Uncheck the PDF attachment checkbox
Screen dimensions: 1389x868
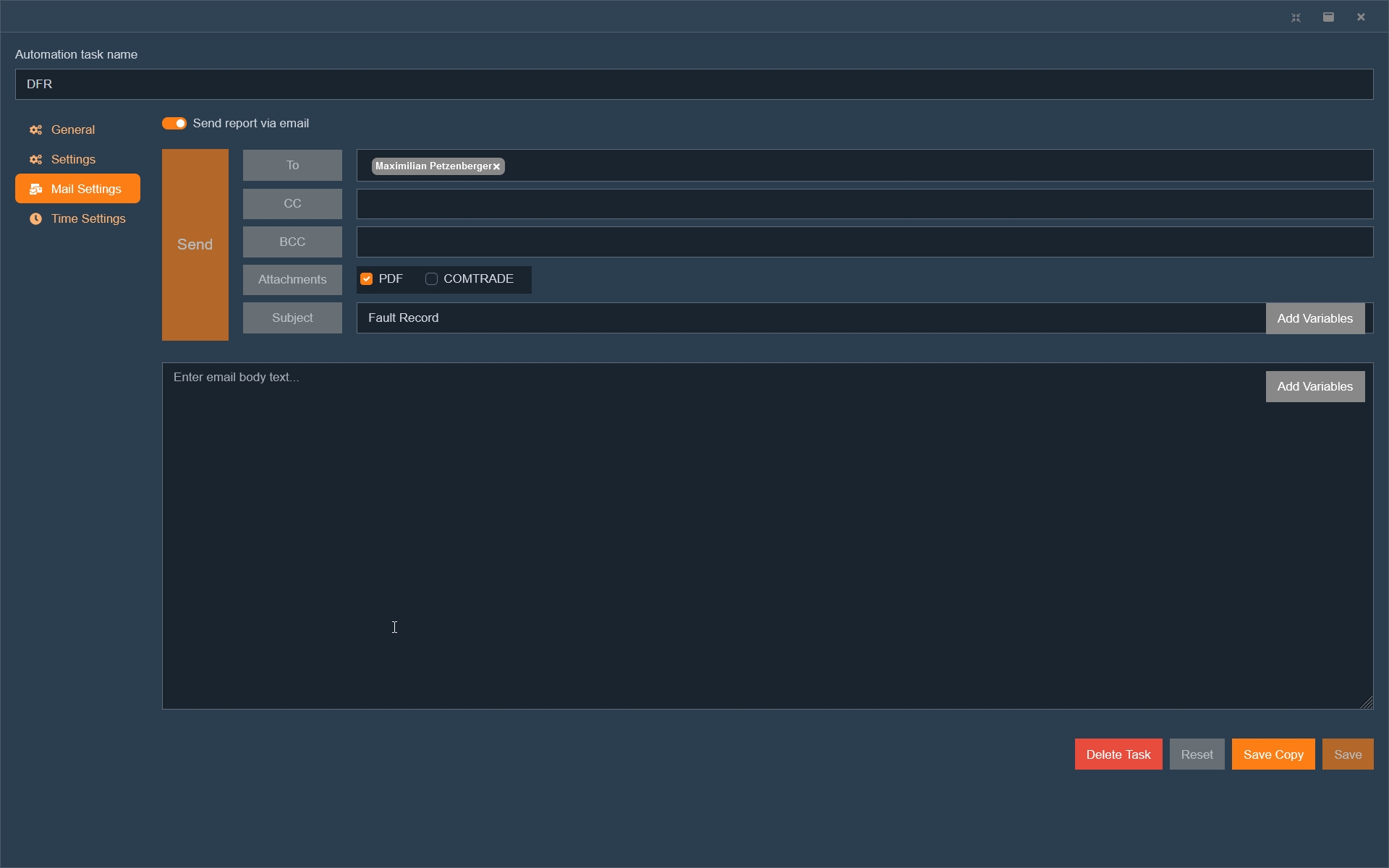pos(367,279)
